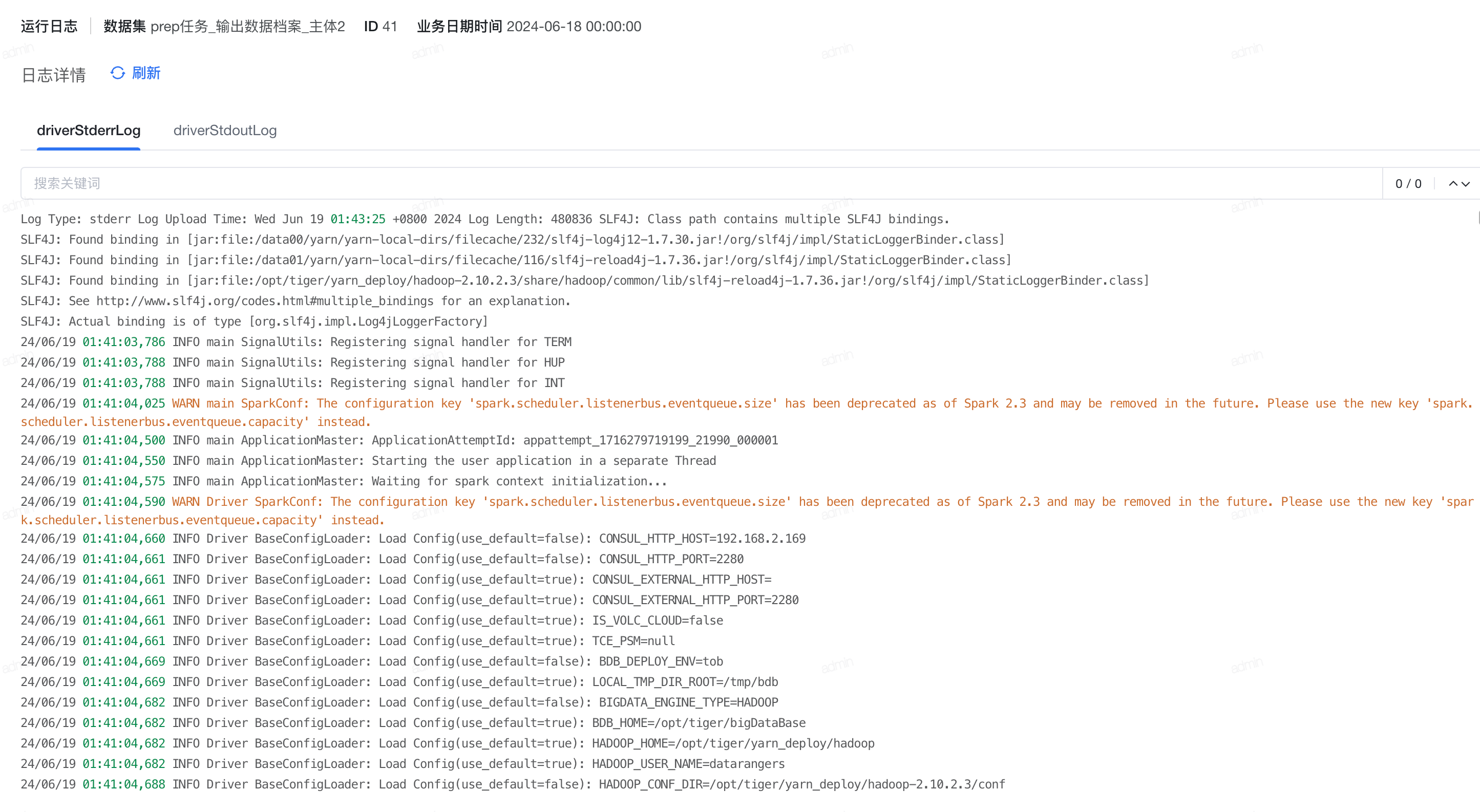
Task: Select the HADOOP_CONF_DIR line
Action: click(513, 784)
